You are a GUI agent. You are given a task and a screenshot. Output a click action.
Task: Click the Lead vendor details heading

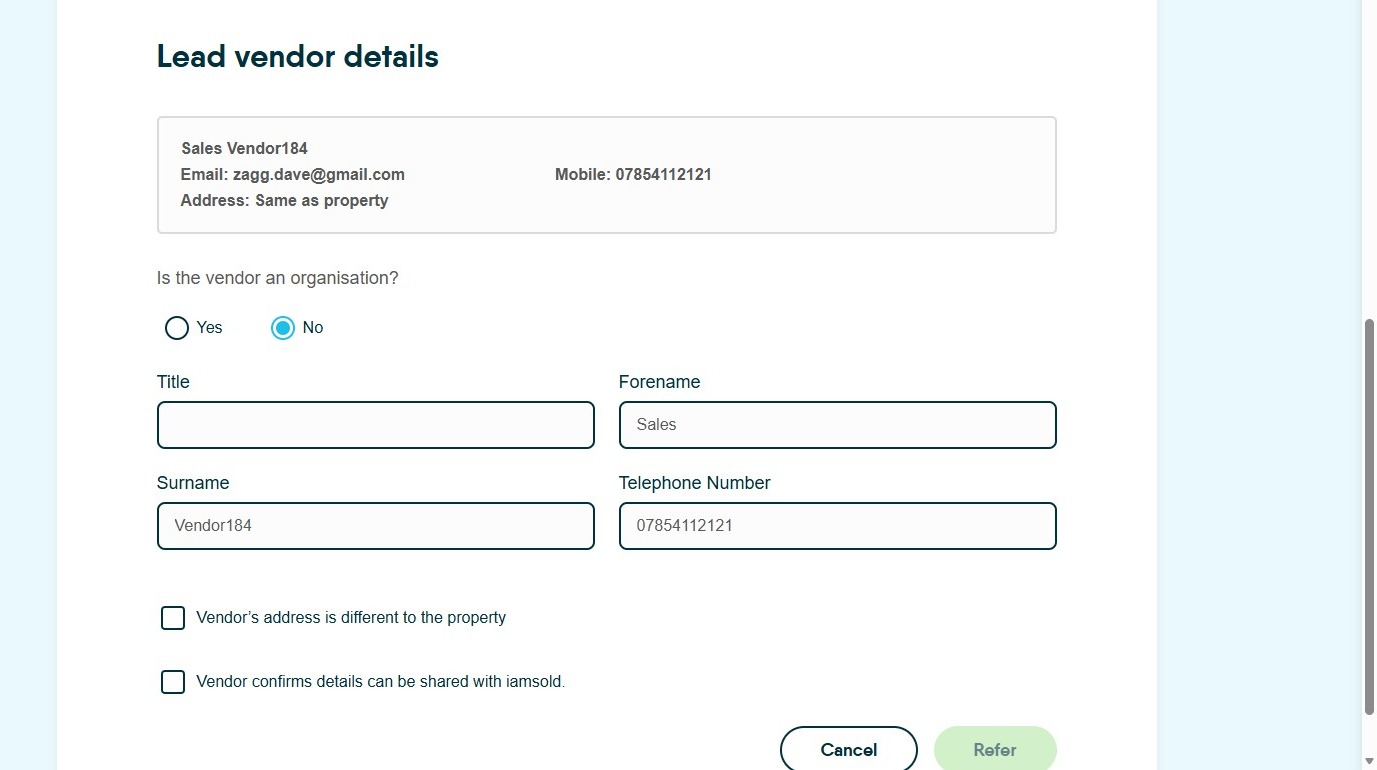(298, 57)
